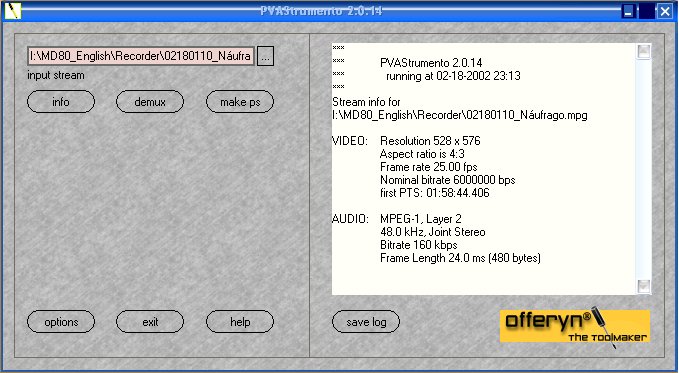The image size is (679, 373).
Task: Open the options dialog
Action: 61,322
